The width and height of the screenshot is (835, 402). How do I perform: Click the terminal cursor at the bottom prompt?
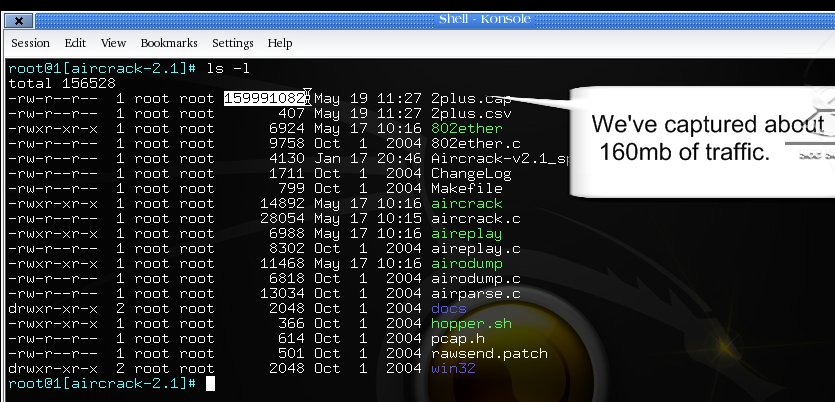[210, 383]
